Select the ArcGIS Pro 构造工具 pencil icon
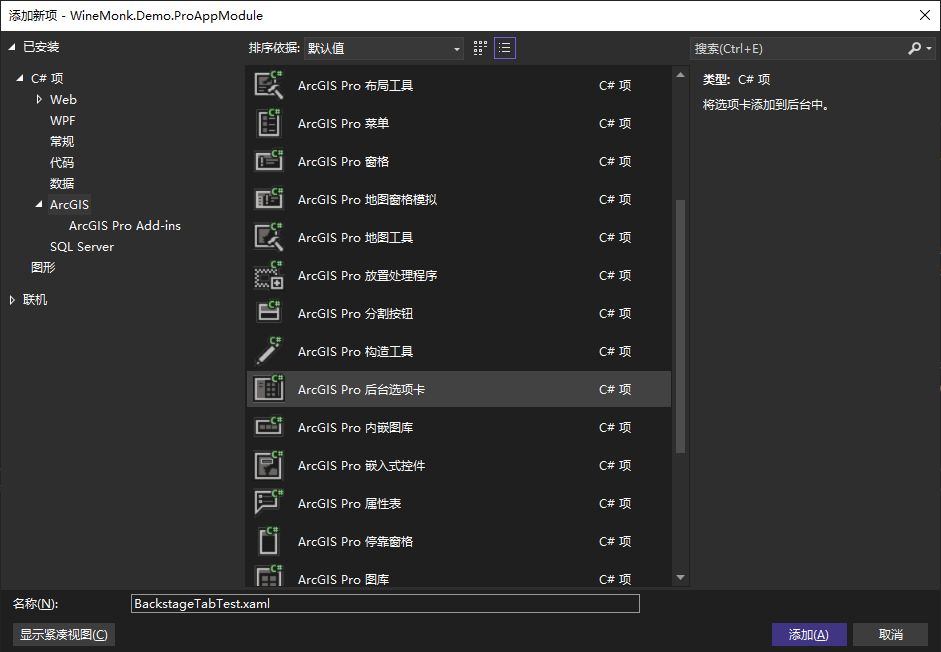 point(268,351)
